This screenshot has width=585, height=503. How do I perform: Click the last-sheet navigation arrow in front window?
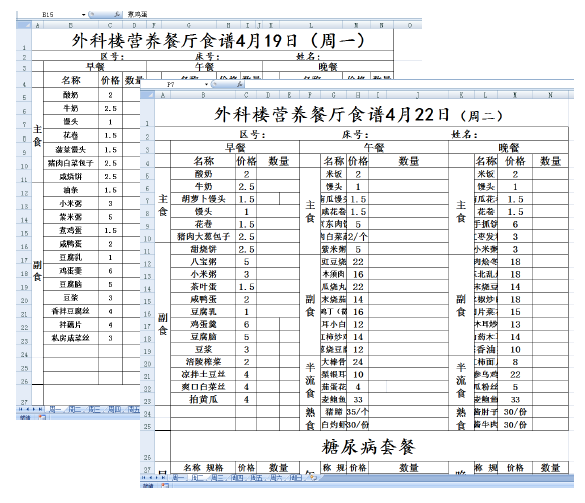[163, 477]
